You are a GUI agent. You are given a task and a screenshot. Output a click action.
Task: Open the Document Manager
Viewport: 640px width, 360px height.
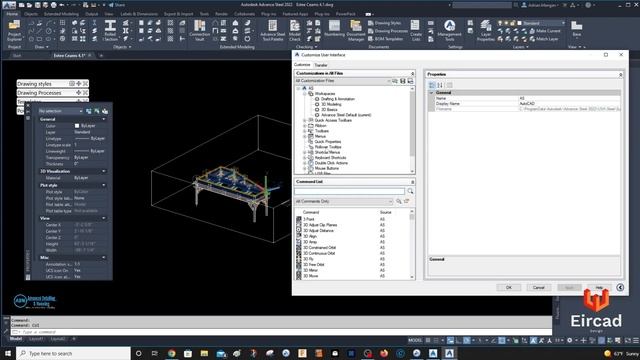click(x=356, y=31)
